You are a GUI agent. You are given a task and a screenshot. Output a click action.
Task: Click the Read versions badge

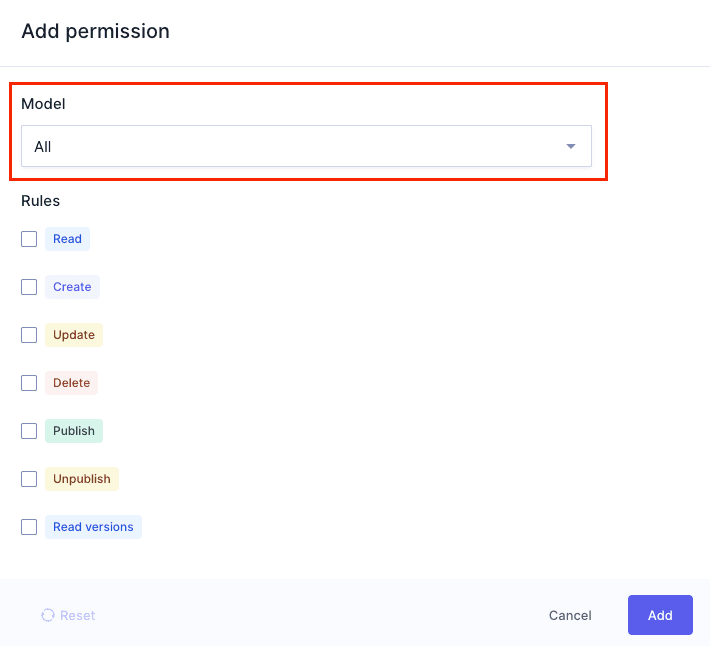coord(93,527)
